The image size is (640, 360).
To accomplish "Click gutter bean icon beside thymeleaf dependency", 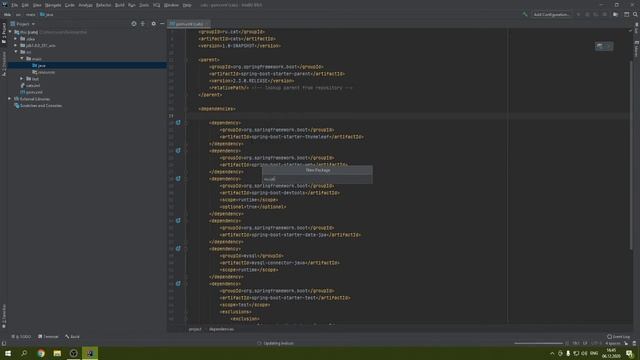I will pyautogui.click(x=178, y=122).
